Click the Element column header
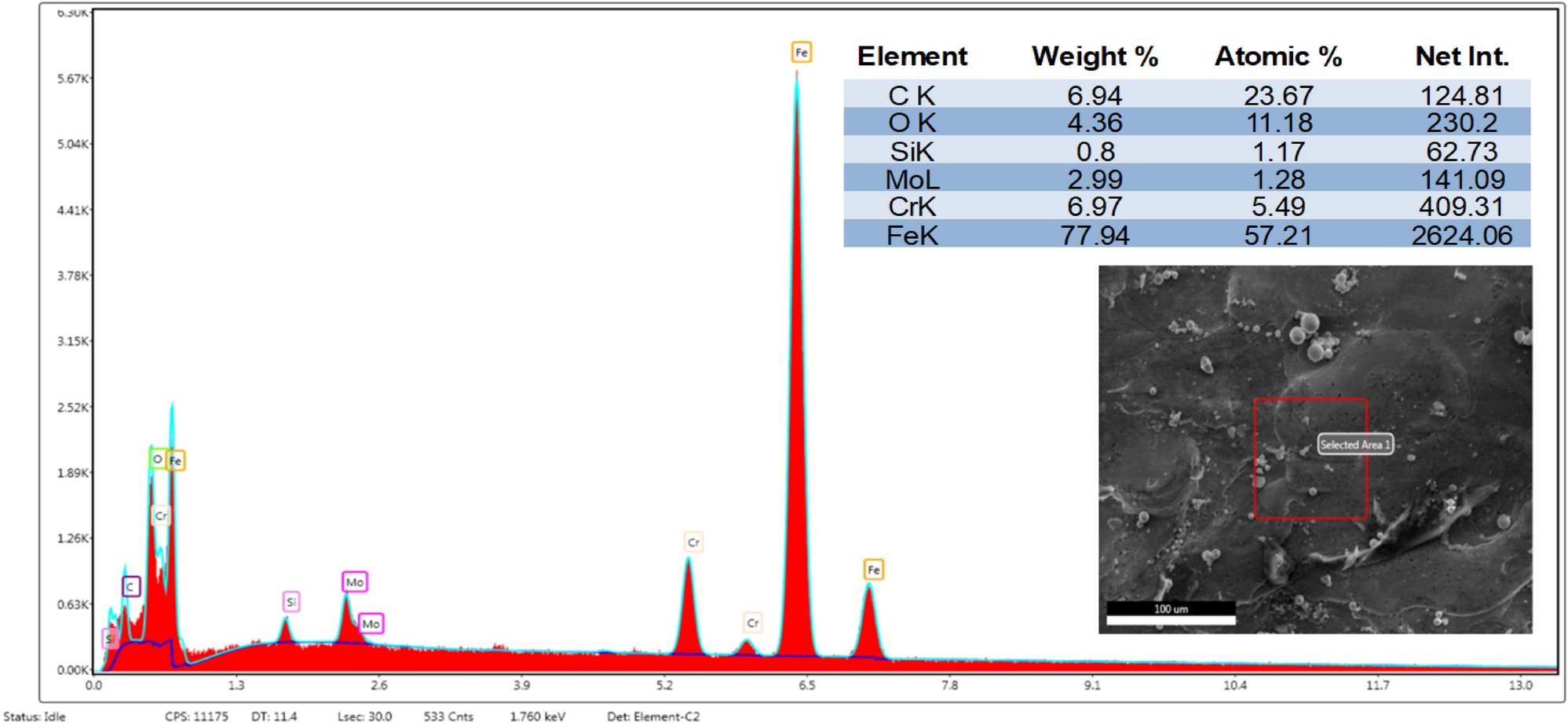The image size is (1568, 726). [x=913, y=56]
